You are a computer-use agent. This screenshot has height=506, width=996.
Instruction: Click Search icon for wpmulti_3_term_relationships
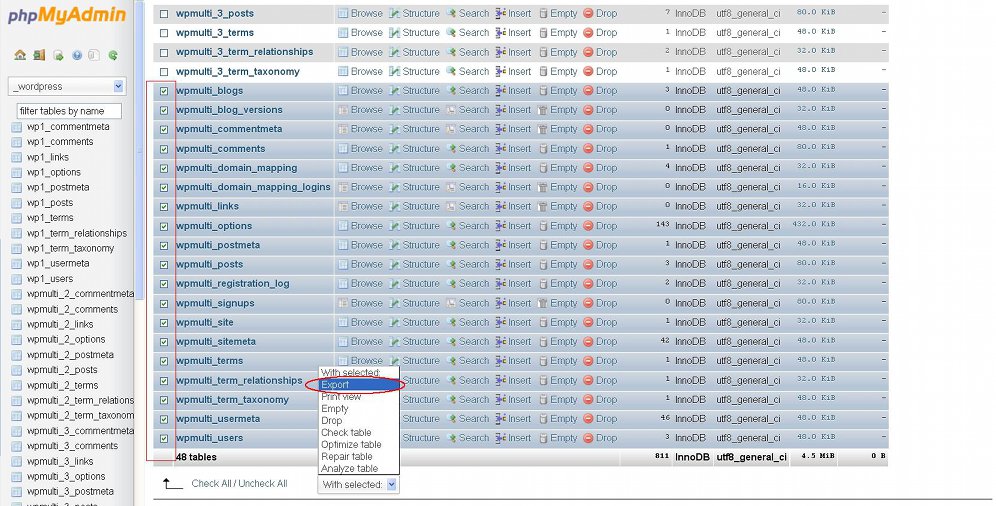(x=451, y=52)
